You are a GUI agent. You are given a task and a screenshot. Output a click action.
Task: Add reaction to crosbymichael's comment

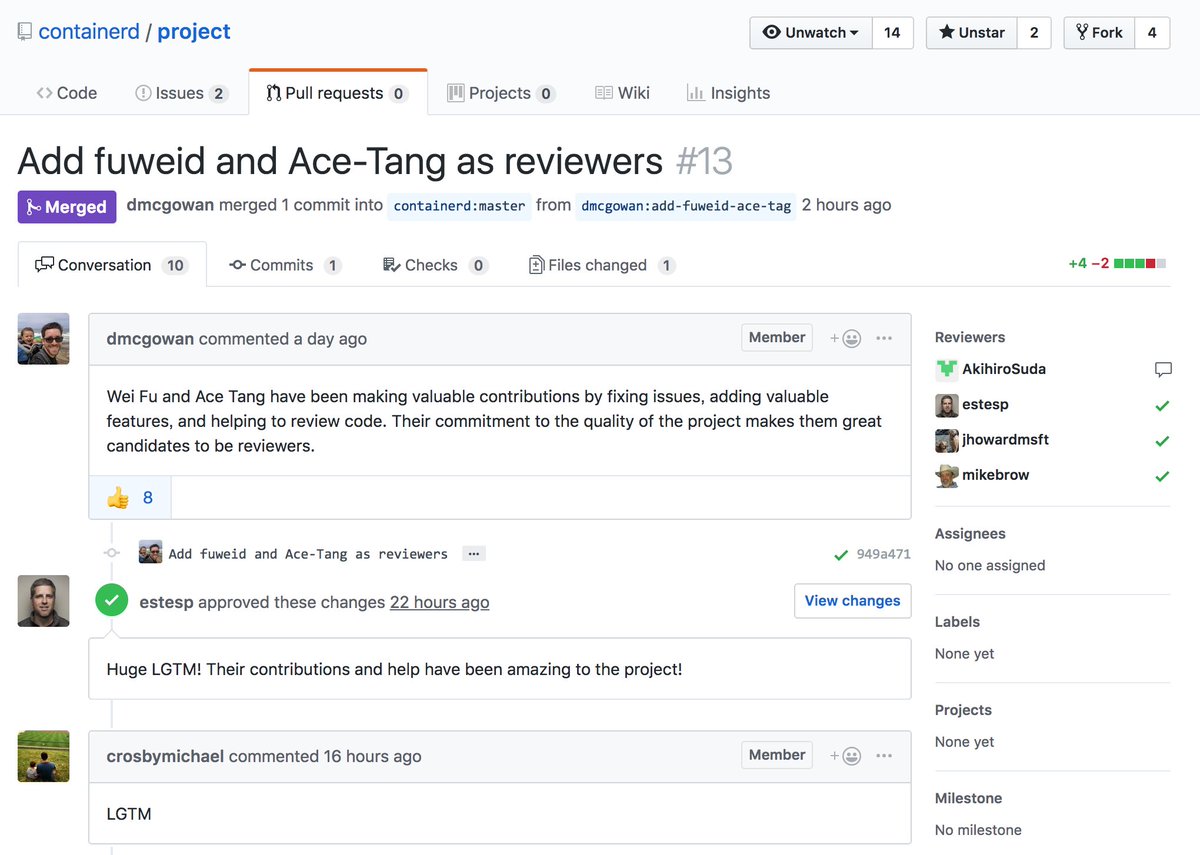pyautogui.click(x=845, y=756)
